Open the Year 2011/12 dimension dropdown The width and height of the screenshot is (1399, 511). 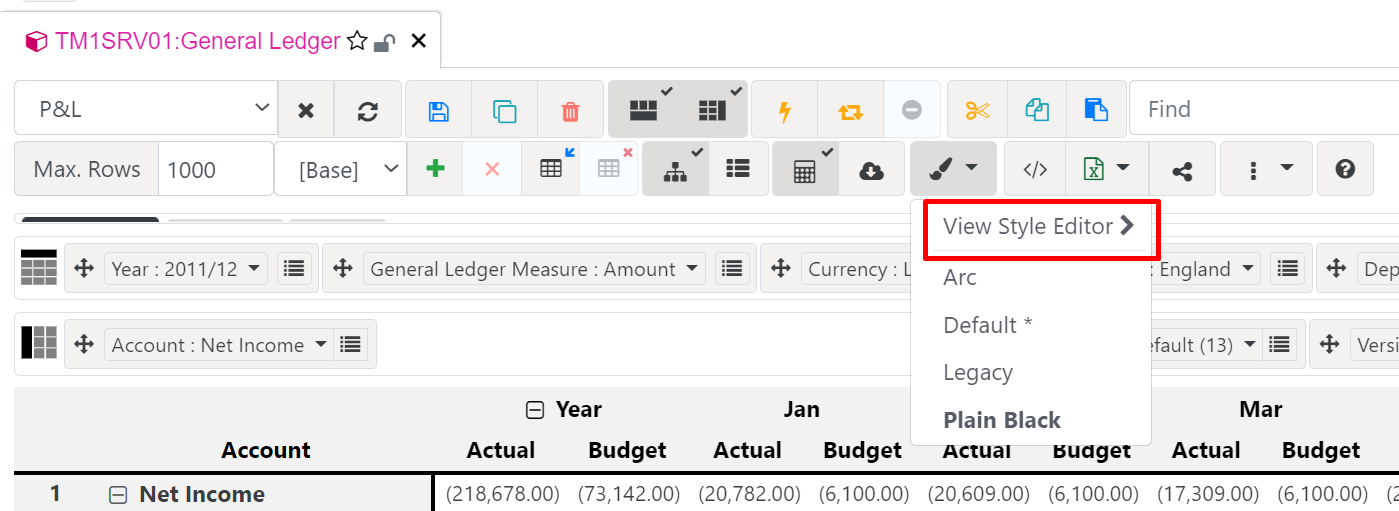coord(187,268)
